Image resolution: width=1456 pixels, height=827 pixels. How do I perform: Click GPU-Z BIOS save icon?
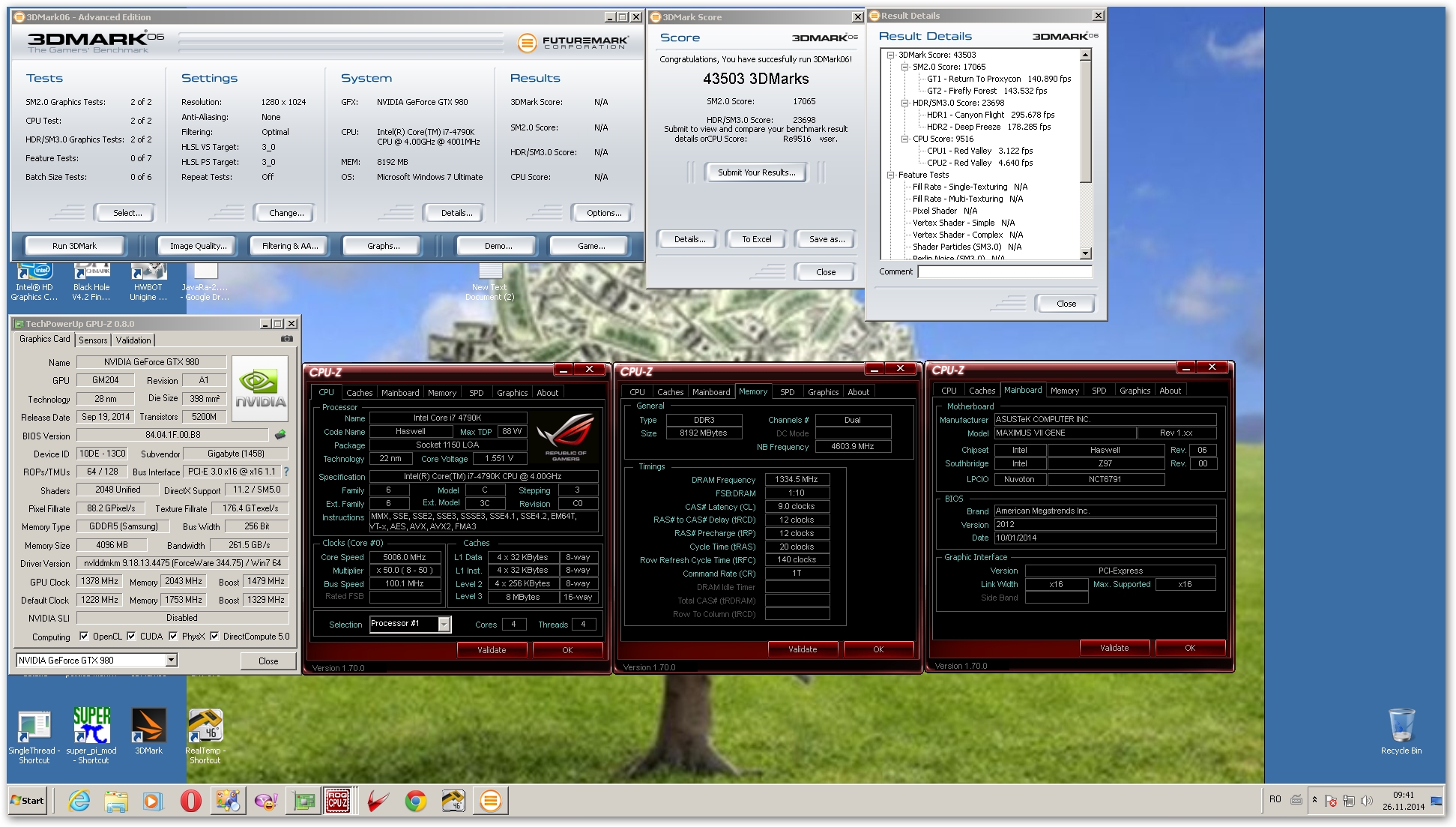pos(280,435)
